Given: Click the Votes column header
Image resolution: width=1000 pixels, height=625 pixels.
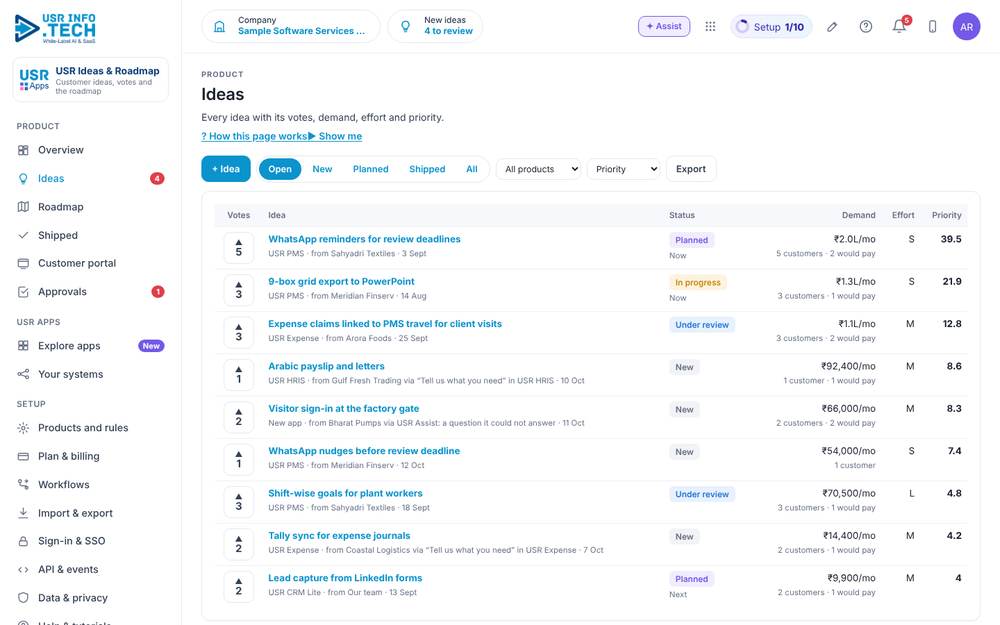Looking at the screenshot, I should click(x=239, y=215).
